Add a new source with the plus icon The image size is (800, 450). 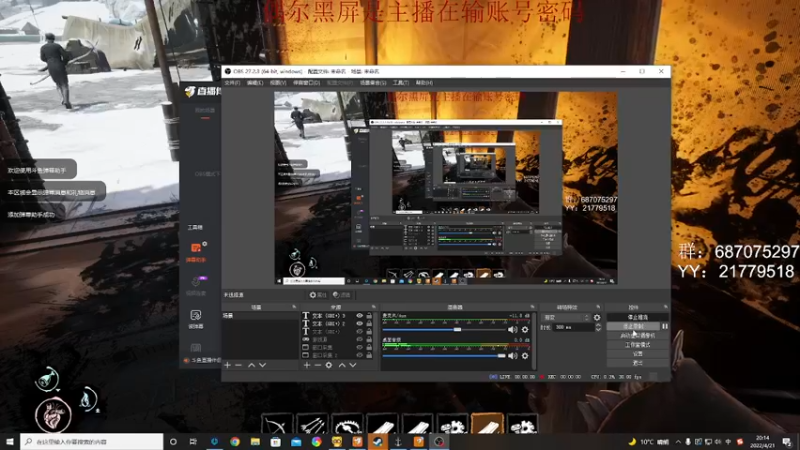coord(307,365)
